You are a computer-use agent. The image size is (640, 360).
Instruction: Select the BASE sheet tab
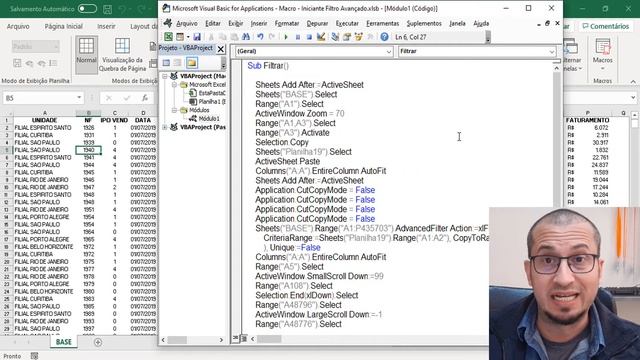(64, 342)
